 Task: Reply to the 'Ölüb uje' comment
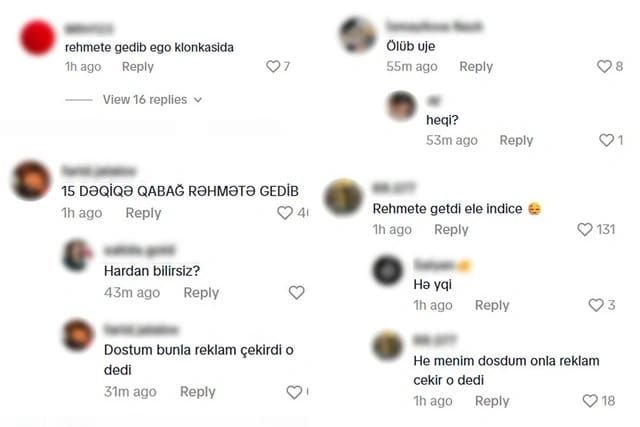[476, 66]
